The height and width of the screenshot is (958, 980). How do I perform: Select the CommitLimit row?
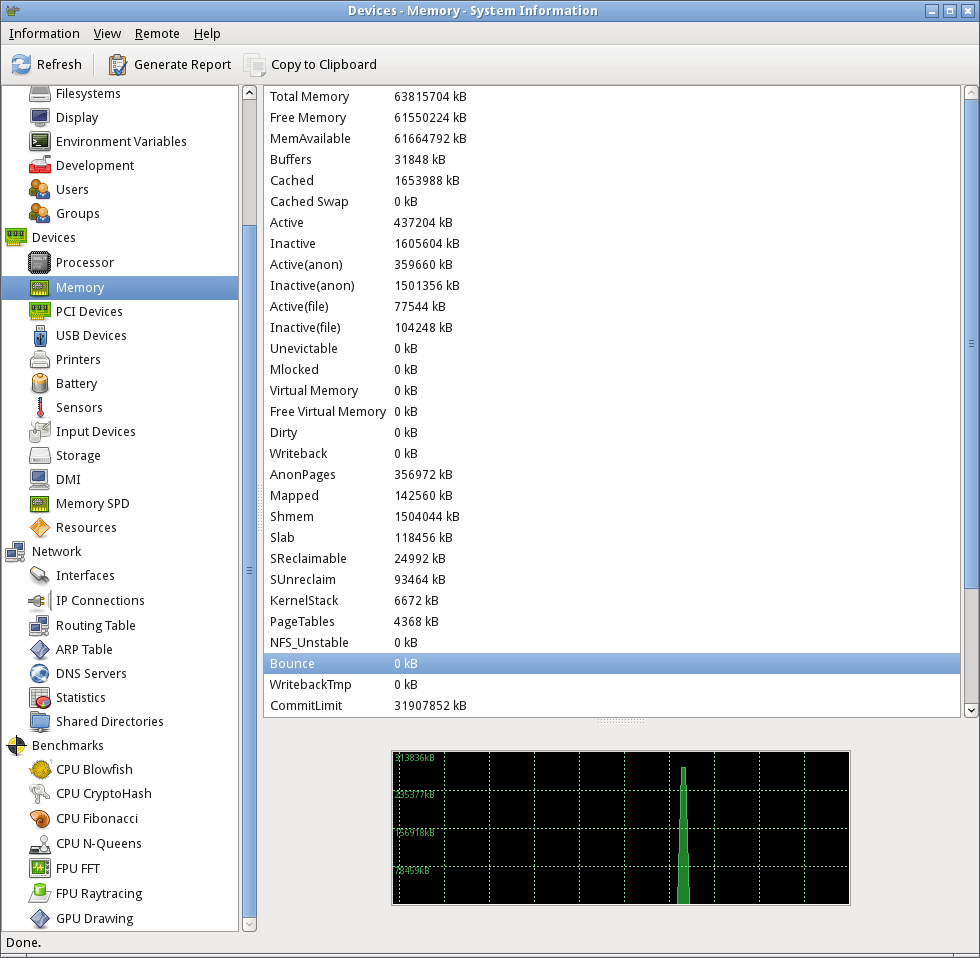(612, 706)
